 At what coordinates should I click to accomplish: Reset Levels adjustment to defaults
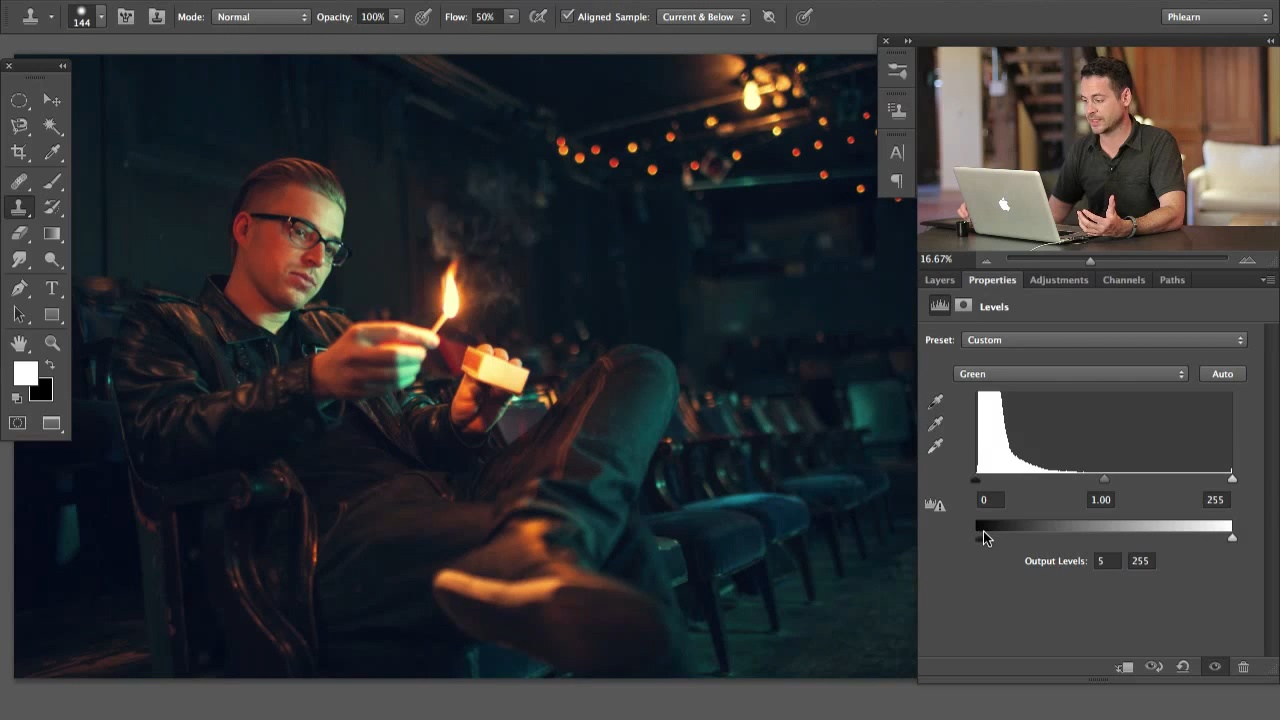pyautogui.click(x=1183, y=667)
